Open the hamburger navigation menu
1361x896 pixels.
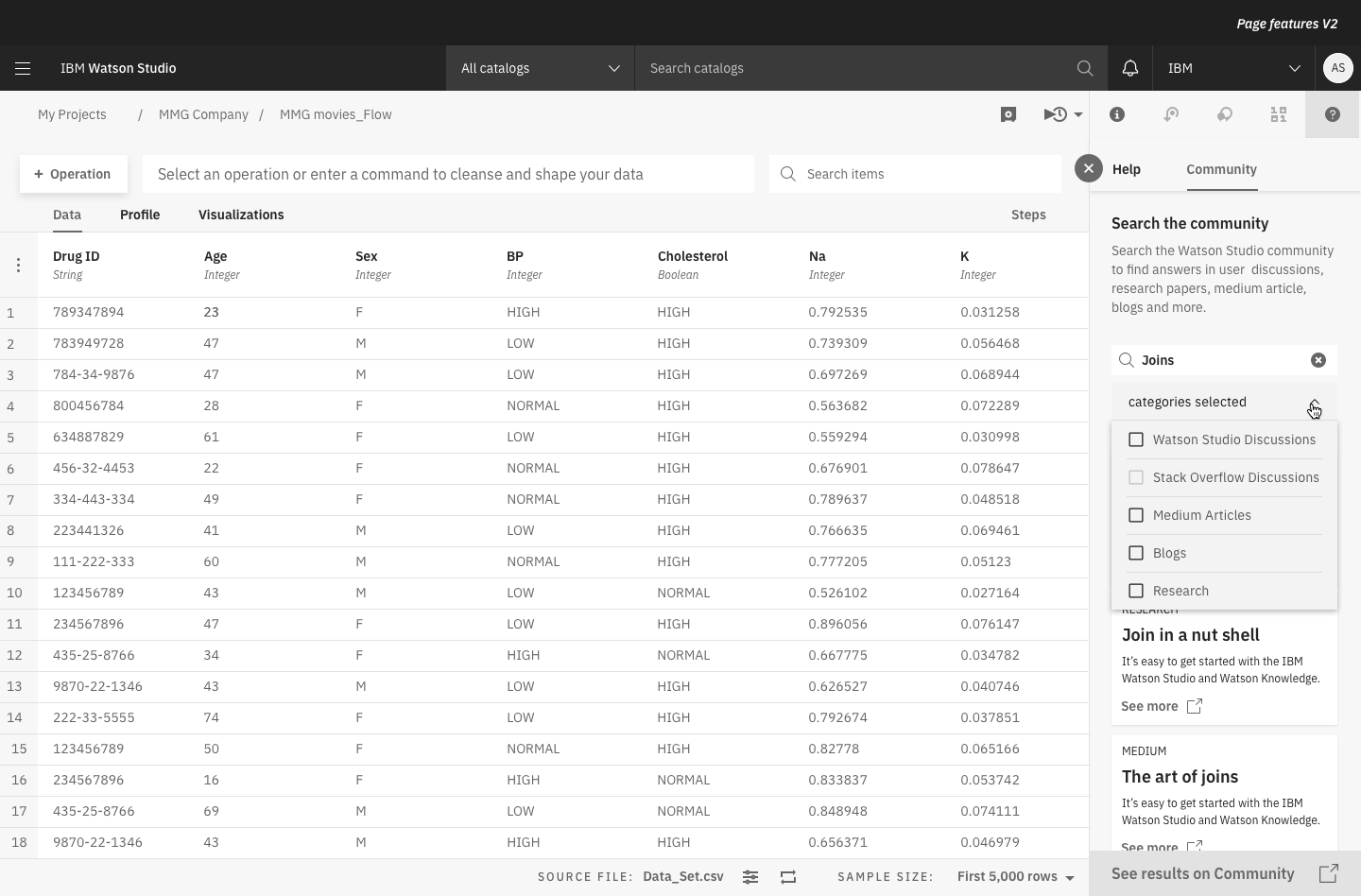point(23,68)
